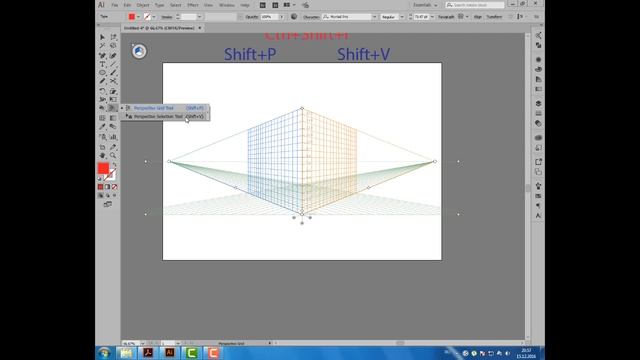Expand the Opacity value dropdown

point(281,17)
